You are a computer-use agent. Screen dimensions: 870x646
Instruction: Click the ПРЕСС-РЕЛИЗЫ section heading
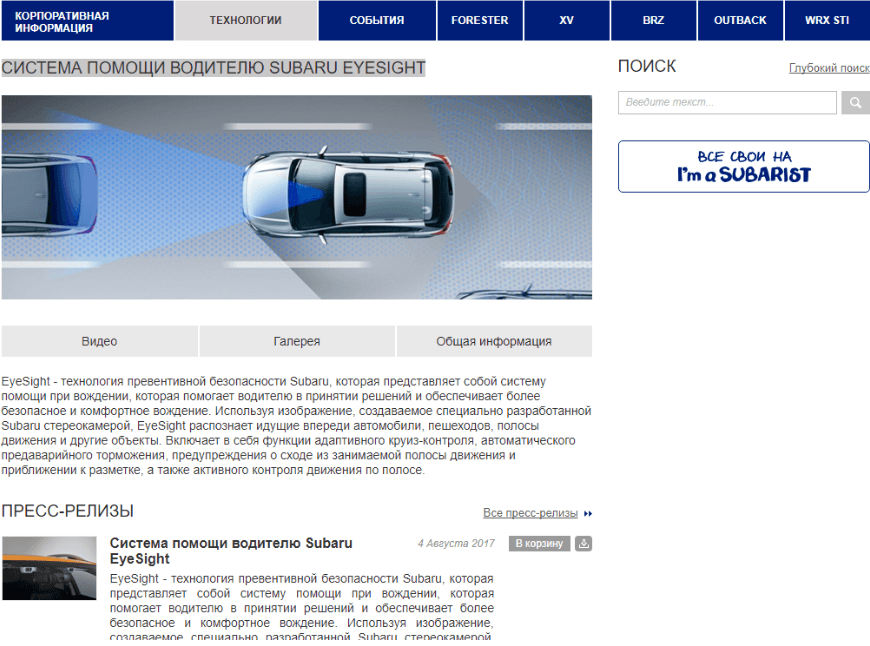[x=68, y=511]
